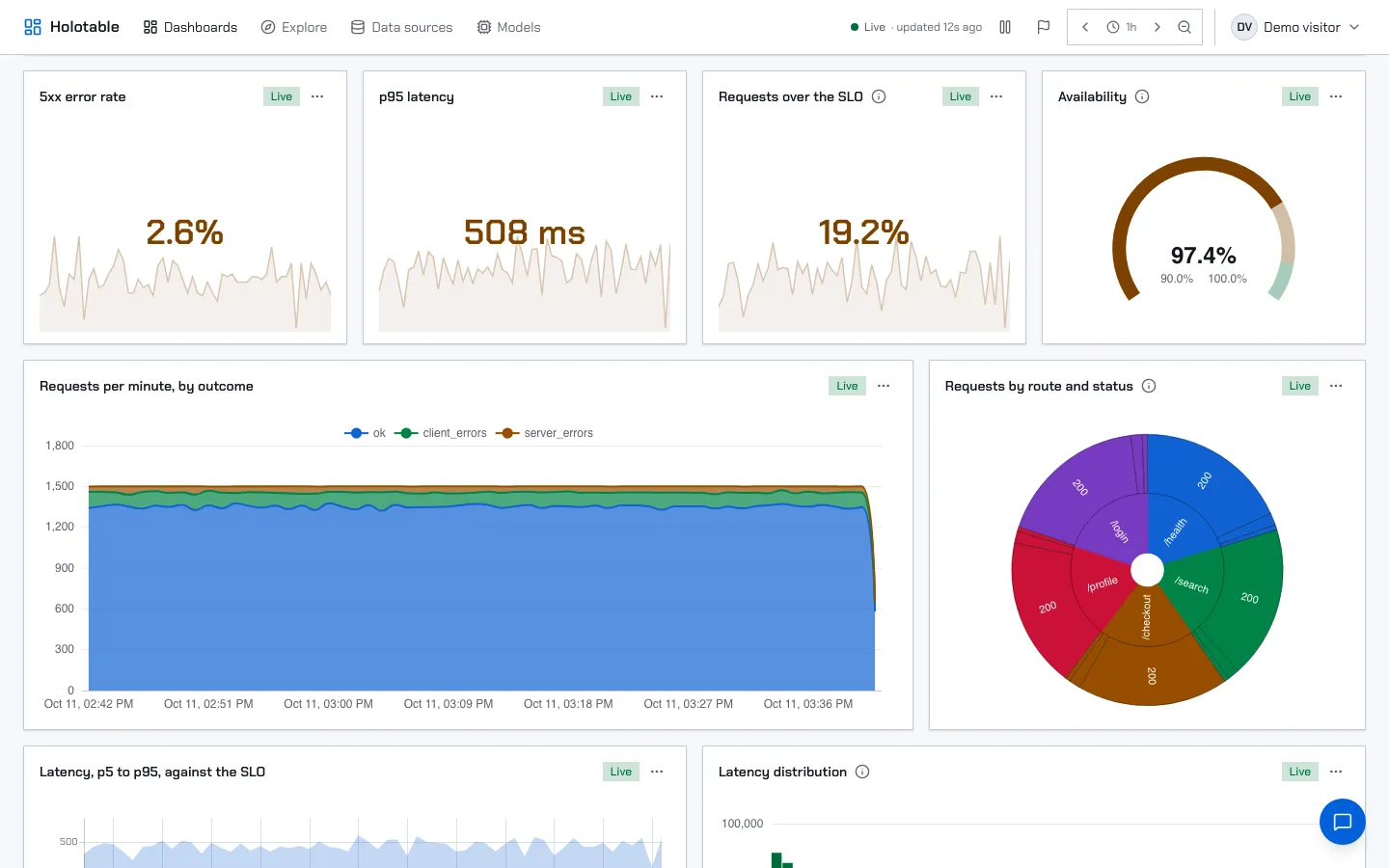
Task: Zoom out the time range
Action: (1185, 27)
